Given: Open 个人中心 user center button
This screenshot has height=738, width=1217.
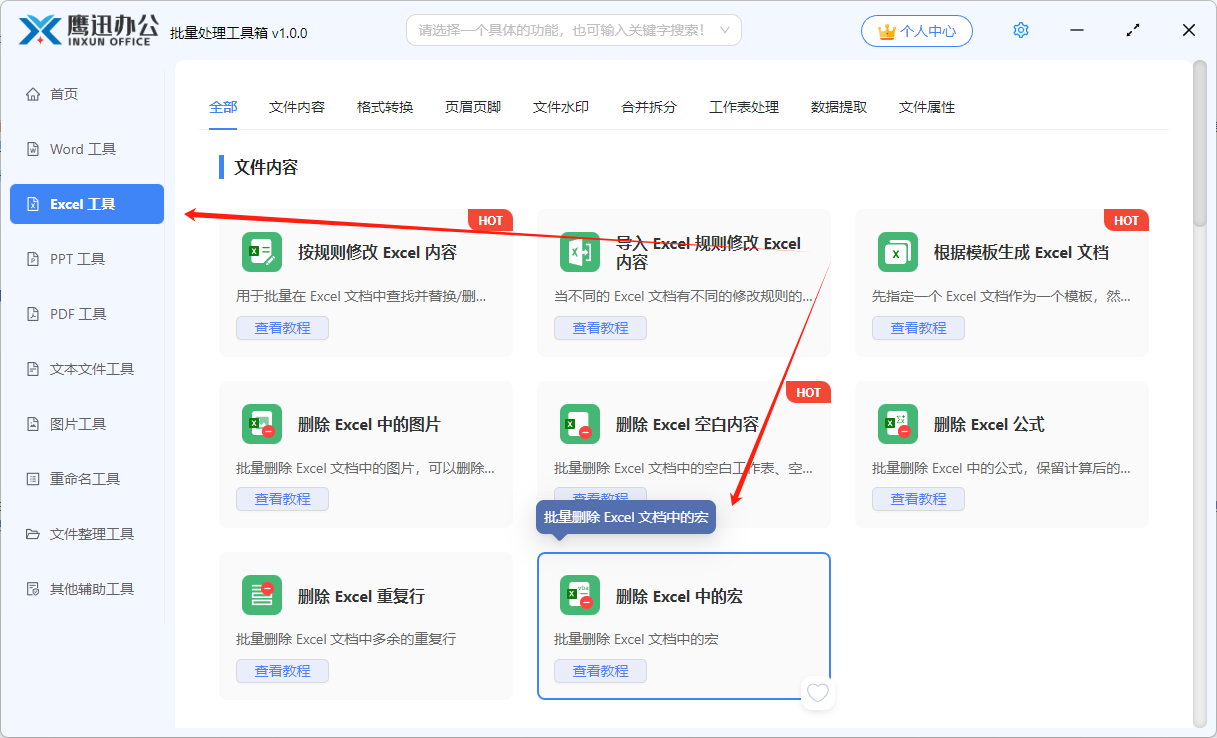Looking at the screenshot, I should 916,31.
